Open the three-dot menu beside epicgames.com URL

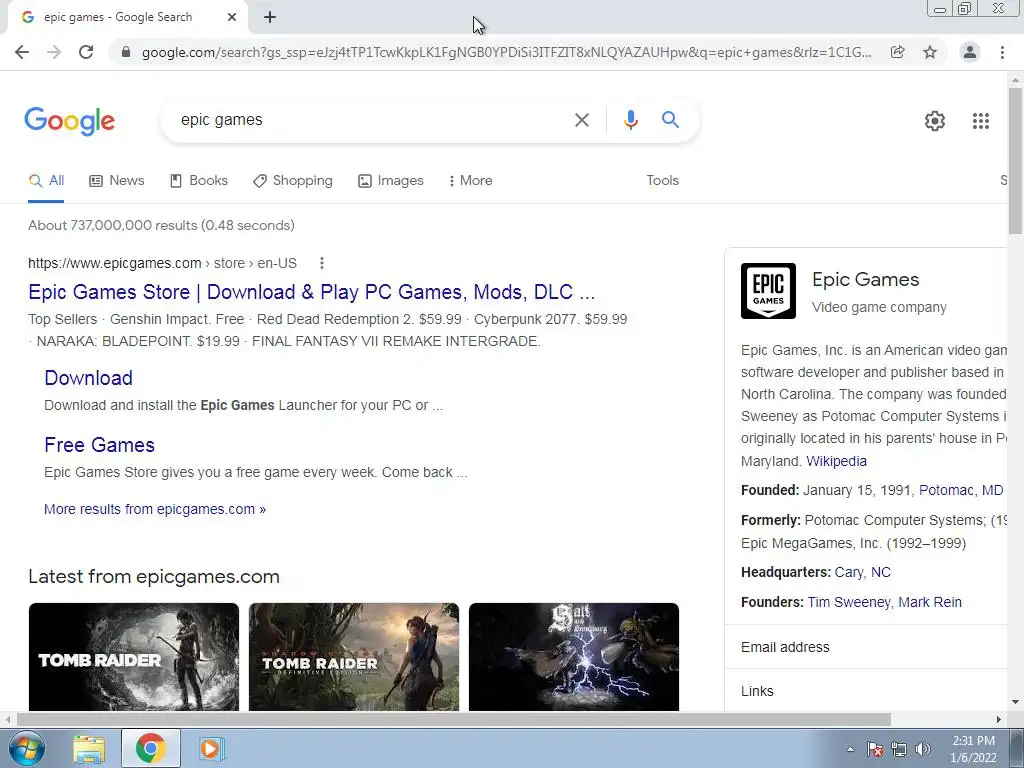click(321, 263)
